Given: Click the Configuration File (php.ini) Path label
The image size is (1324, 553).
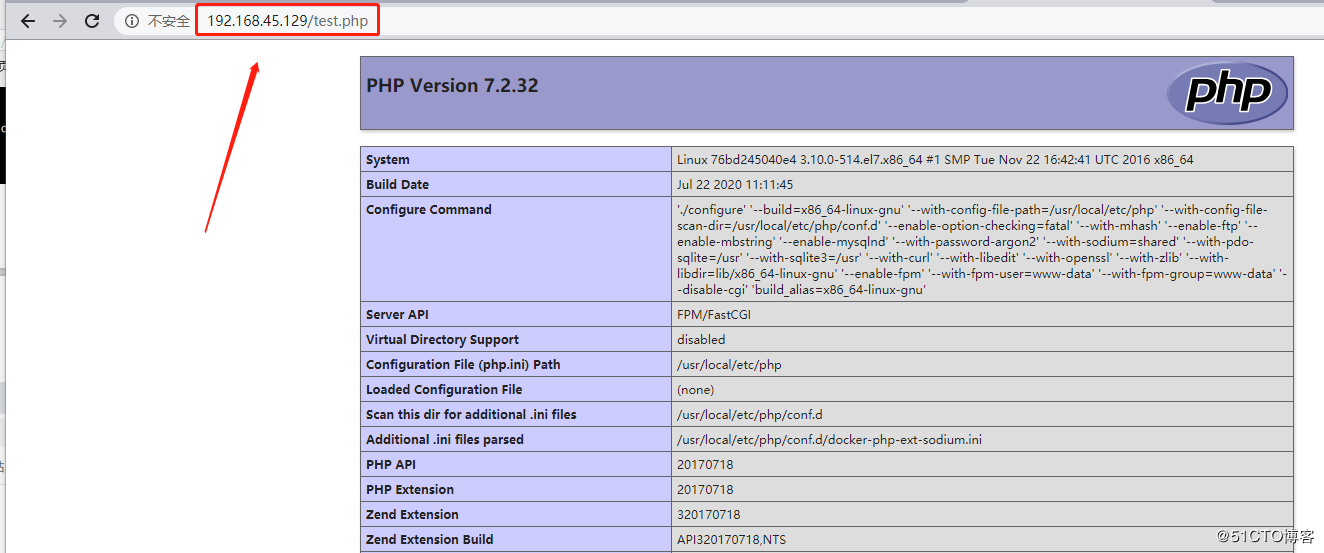Looking at the screenshot, I should pos(463,365).
